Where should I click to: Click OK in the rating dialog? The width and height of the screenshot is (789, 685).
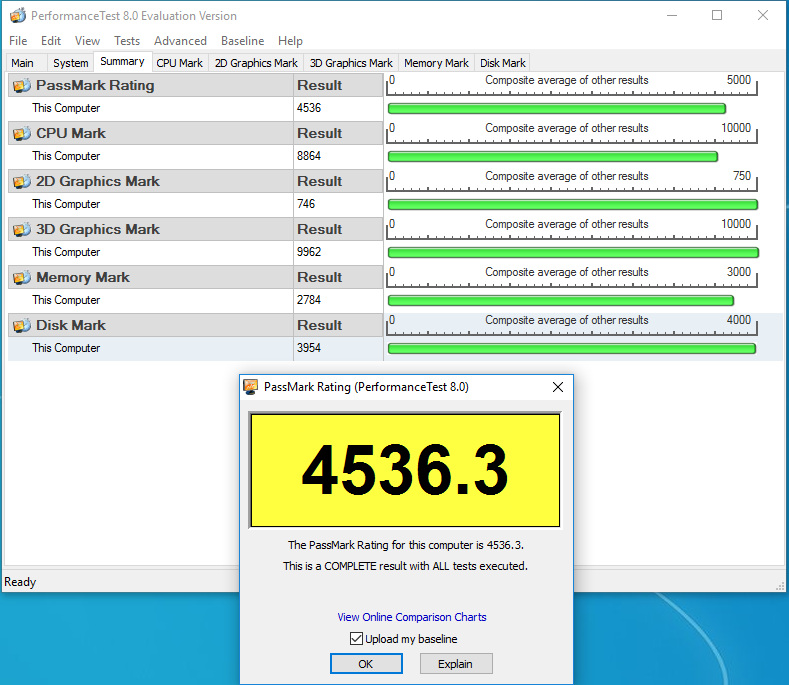click(366, 664)
